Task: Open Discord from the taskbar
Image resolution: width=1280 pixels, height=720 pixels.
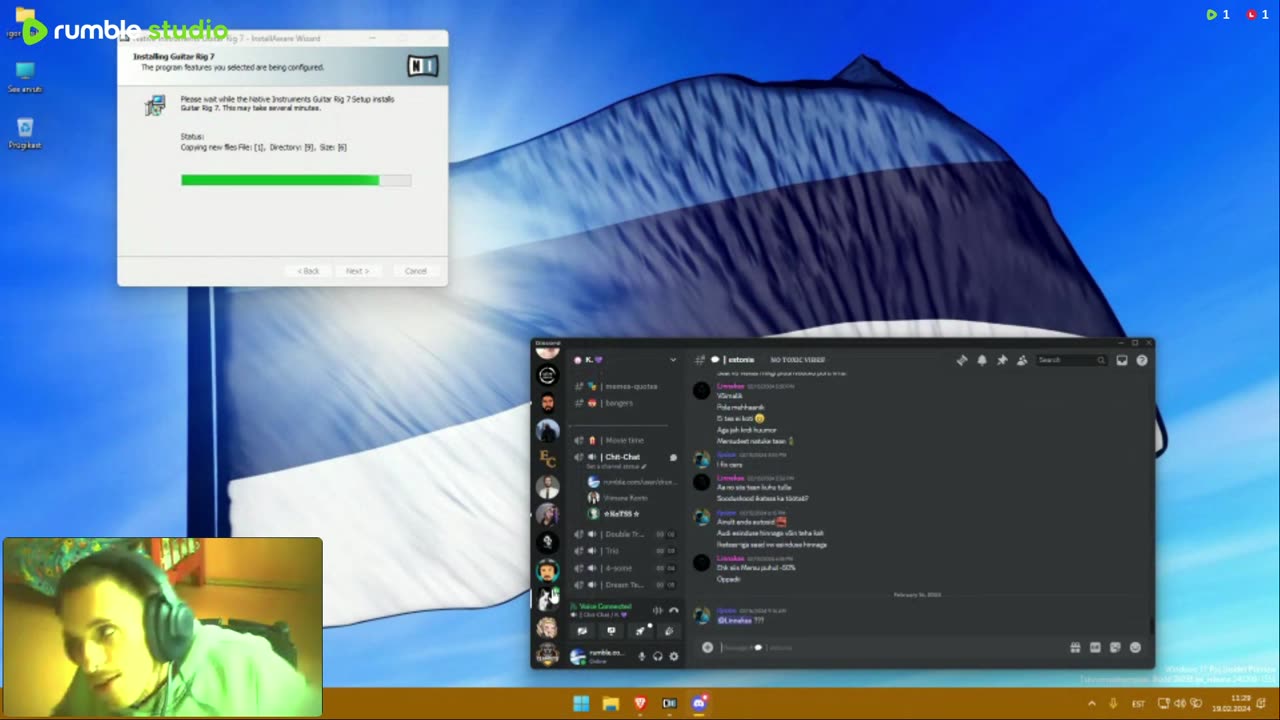Action: click(x=699, y=704)
